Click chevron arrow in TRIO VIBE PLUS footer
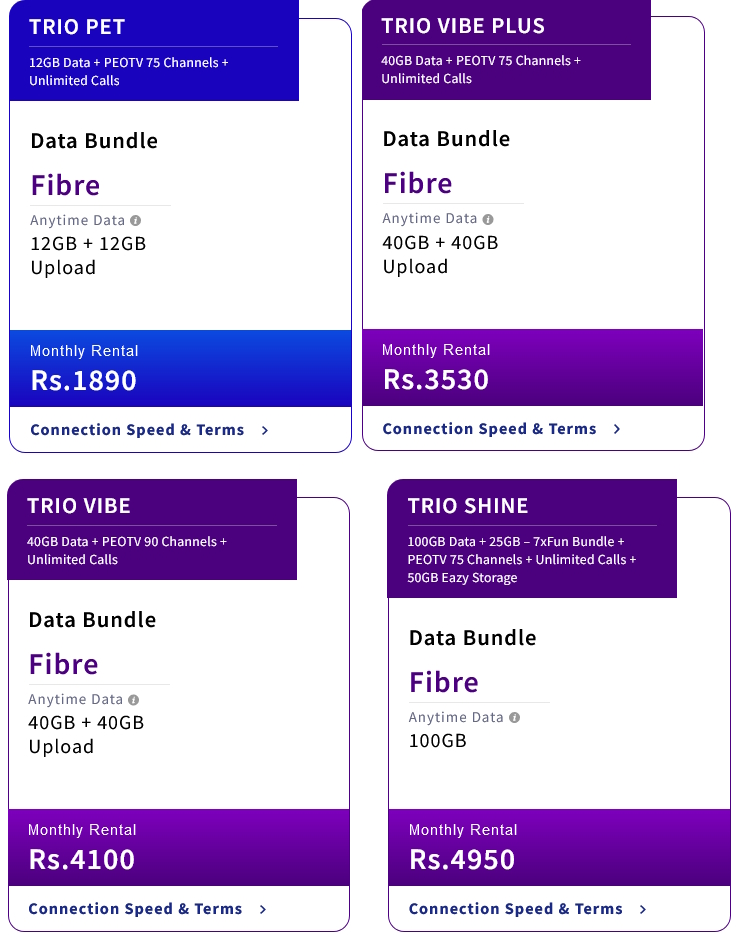736x939 pixels. 617,429
